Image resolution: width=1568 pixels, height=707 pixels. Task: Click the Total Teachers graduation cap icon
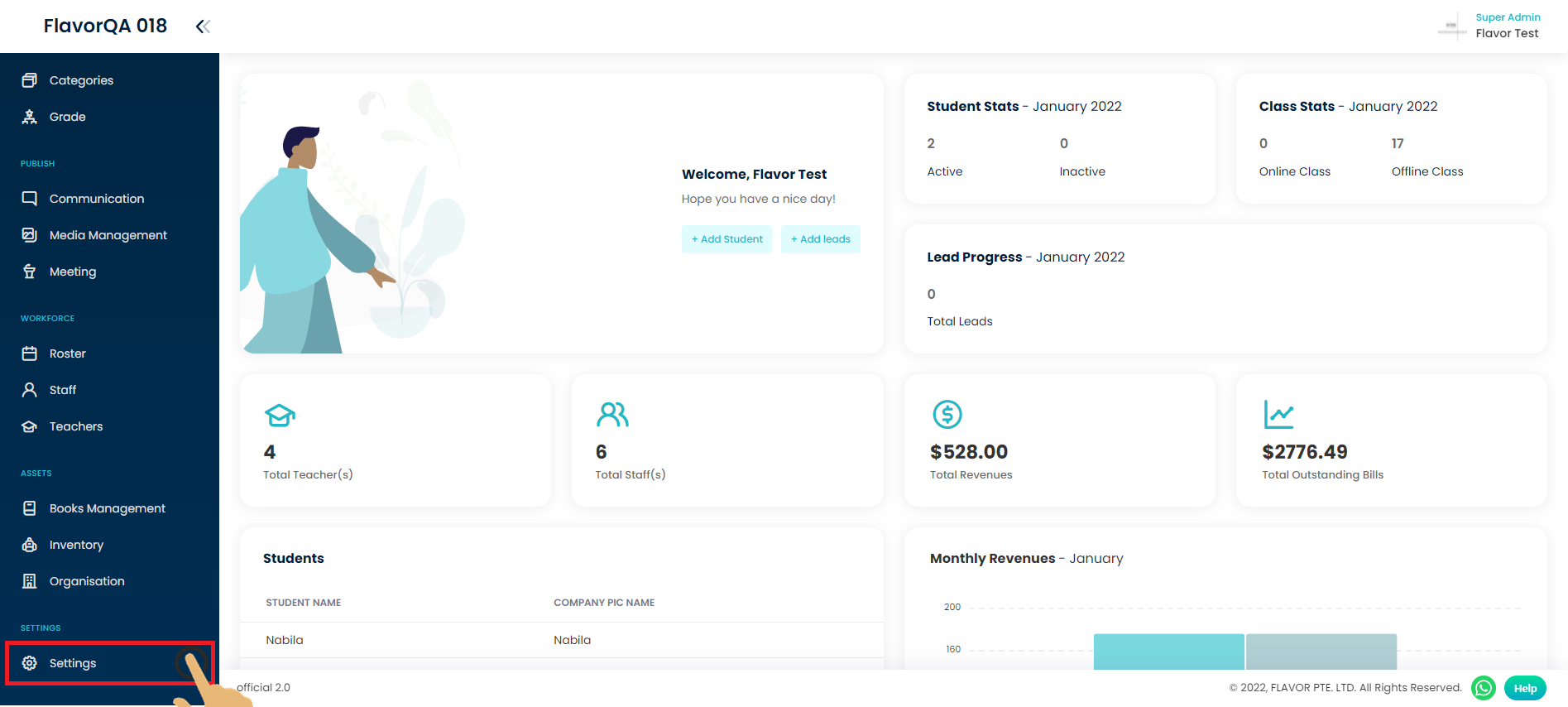[x=280, y=415]
